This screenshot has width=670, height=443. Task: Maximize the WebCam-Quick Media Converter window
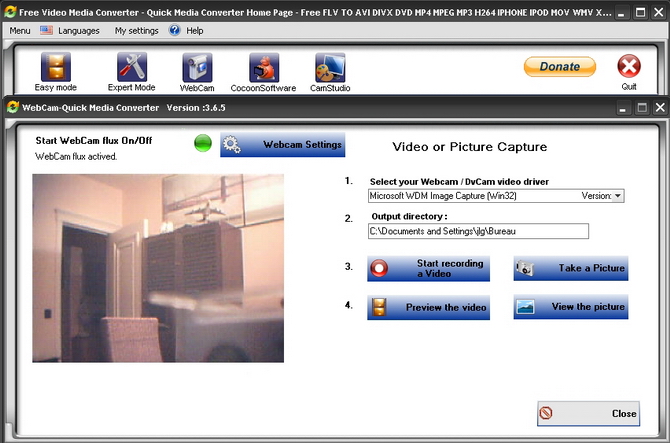(642, 108)
